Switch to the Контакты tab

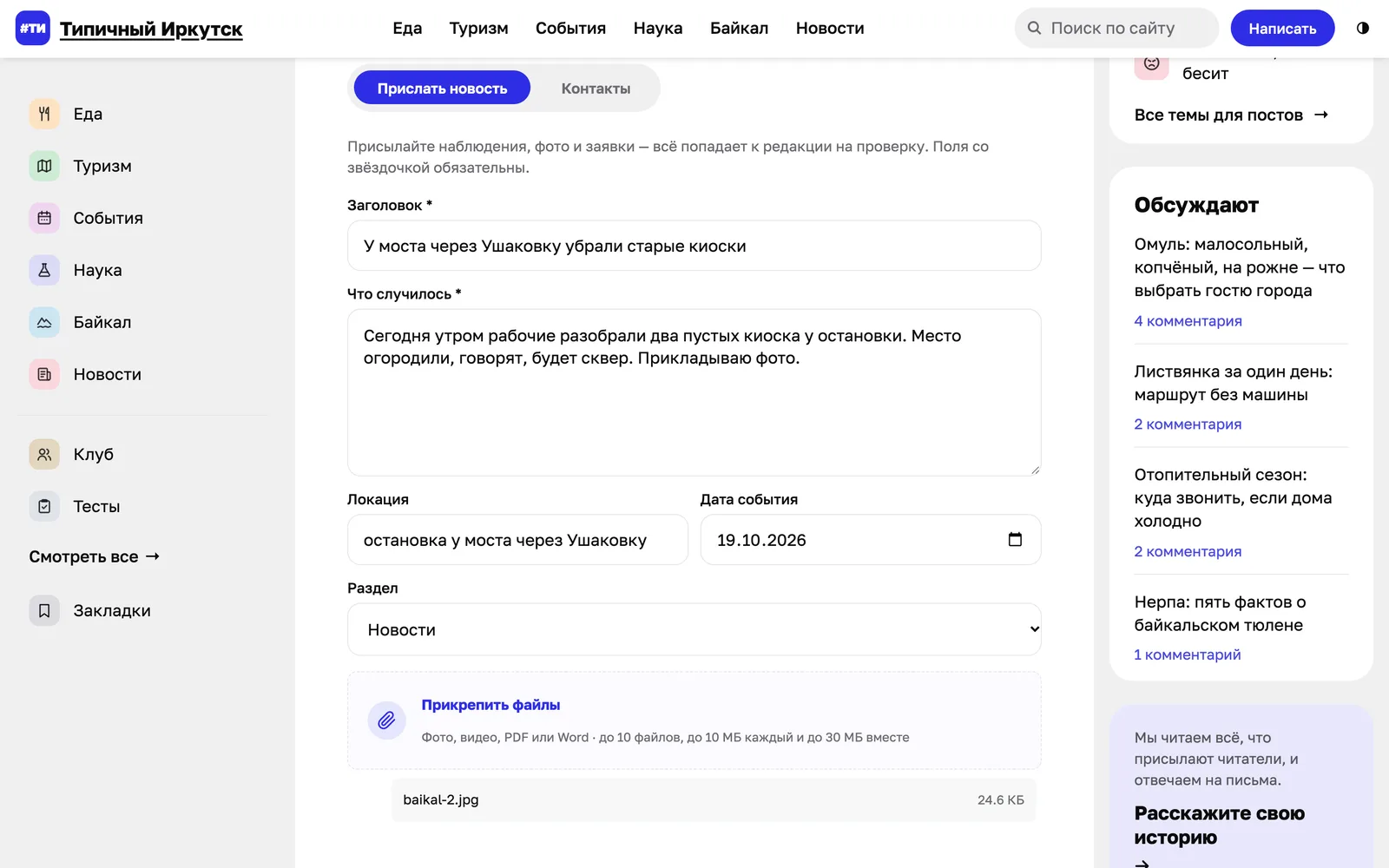[x=596, y=89]
